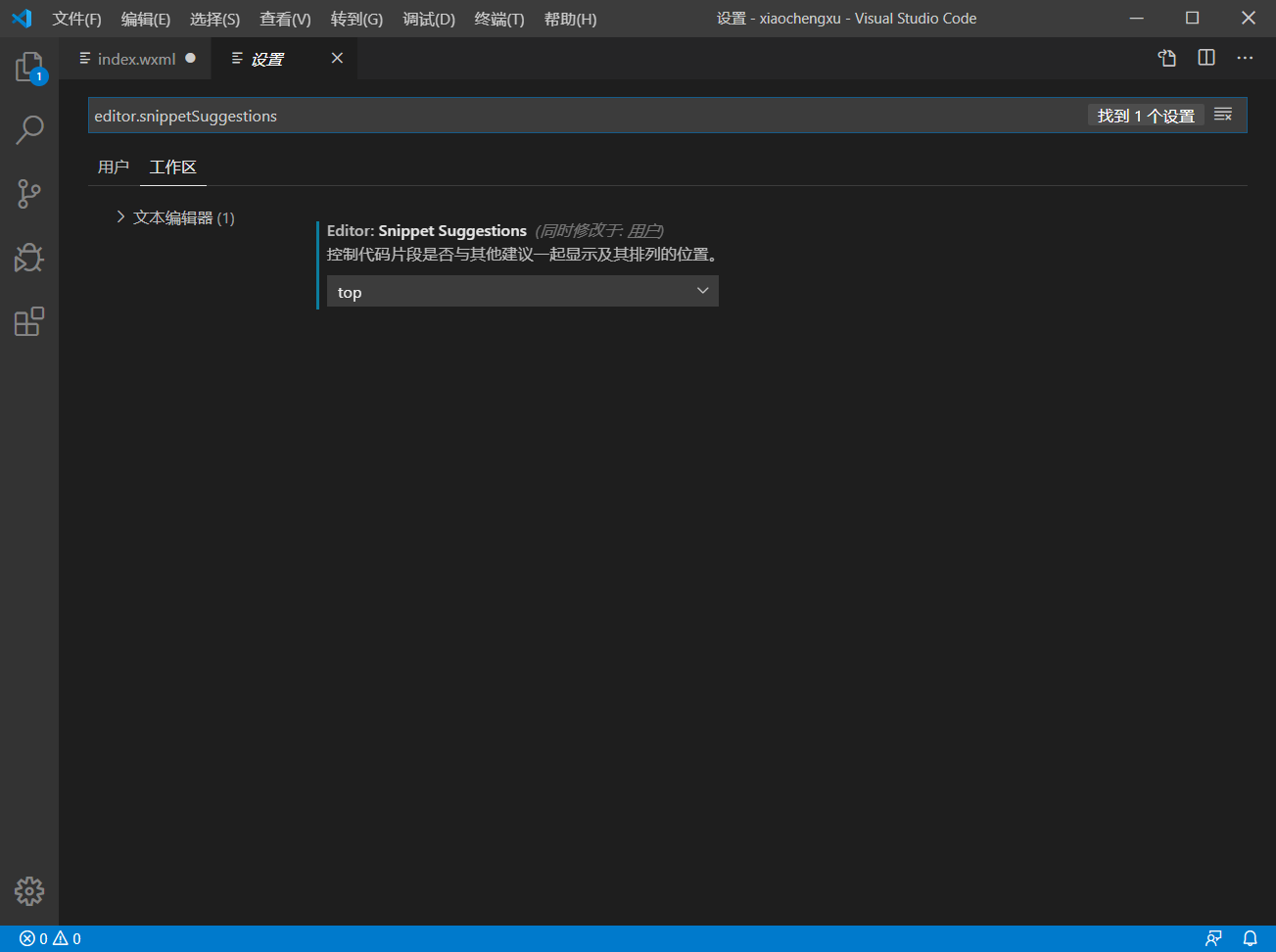Open the Extensions view
Viewport: 1276px width, 952px height.
coord(29,320)
